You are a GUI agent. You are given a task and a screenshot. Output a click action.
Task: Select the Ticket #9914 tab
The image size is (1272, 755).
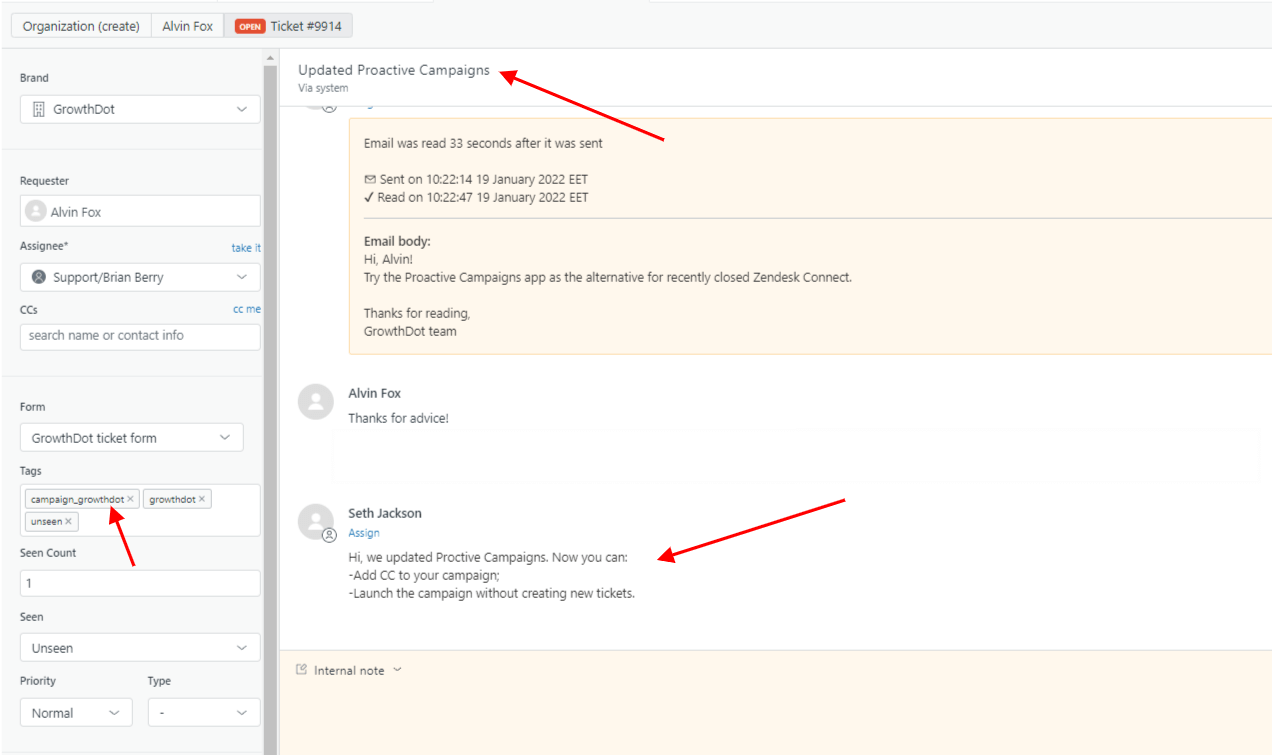tap(289, 26)
